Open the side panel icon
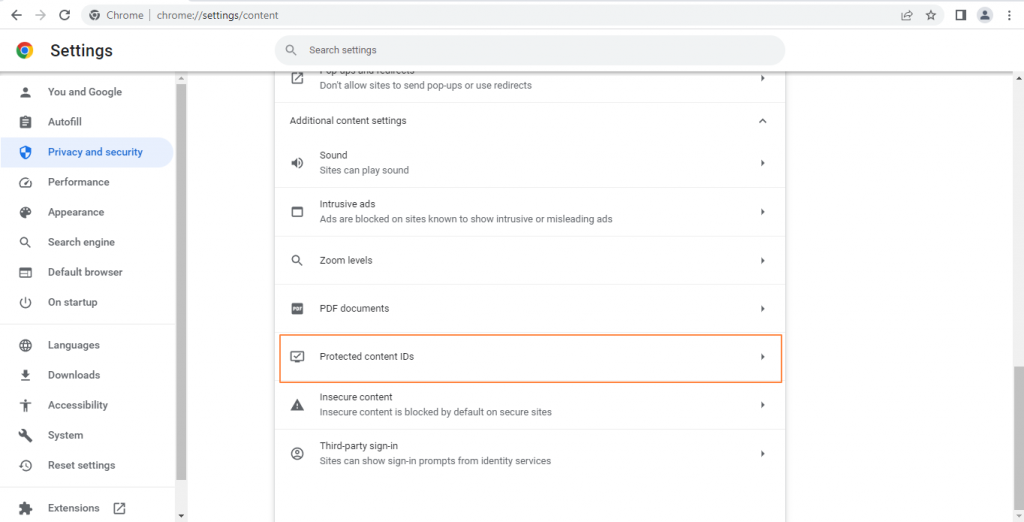The width and height of the screenshot is (1024, 522). coord(960,15)
